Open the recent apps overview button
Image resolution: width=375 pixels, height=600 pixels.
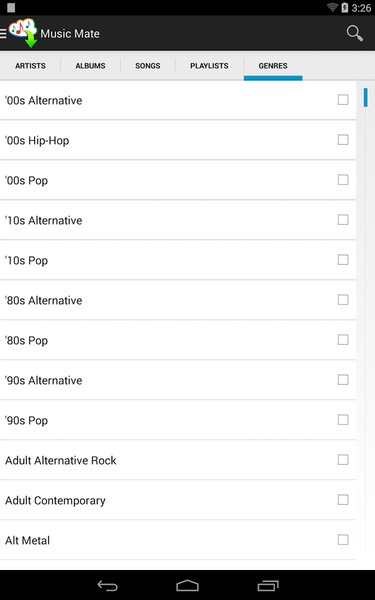point(268,585)
